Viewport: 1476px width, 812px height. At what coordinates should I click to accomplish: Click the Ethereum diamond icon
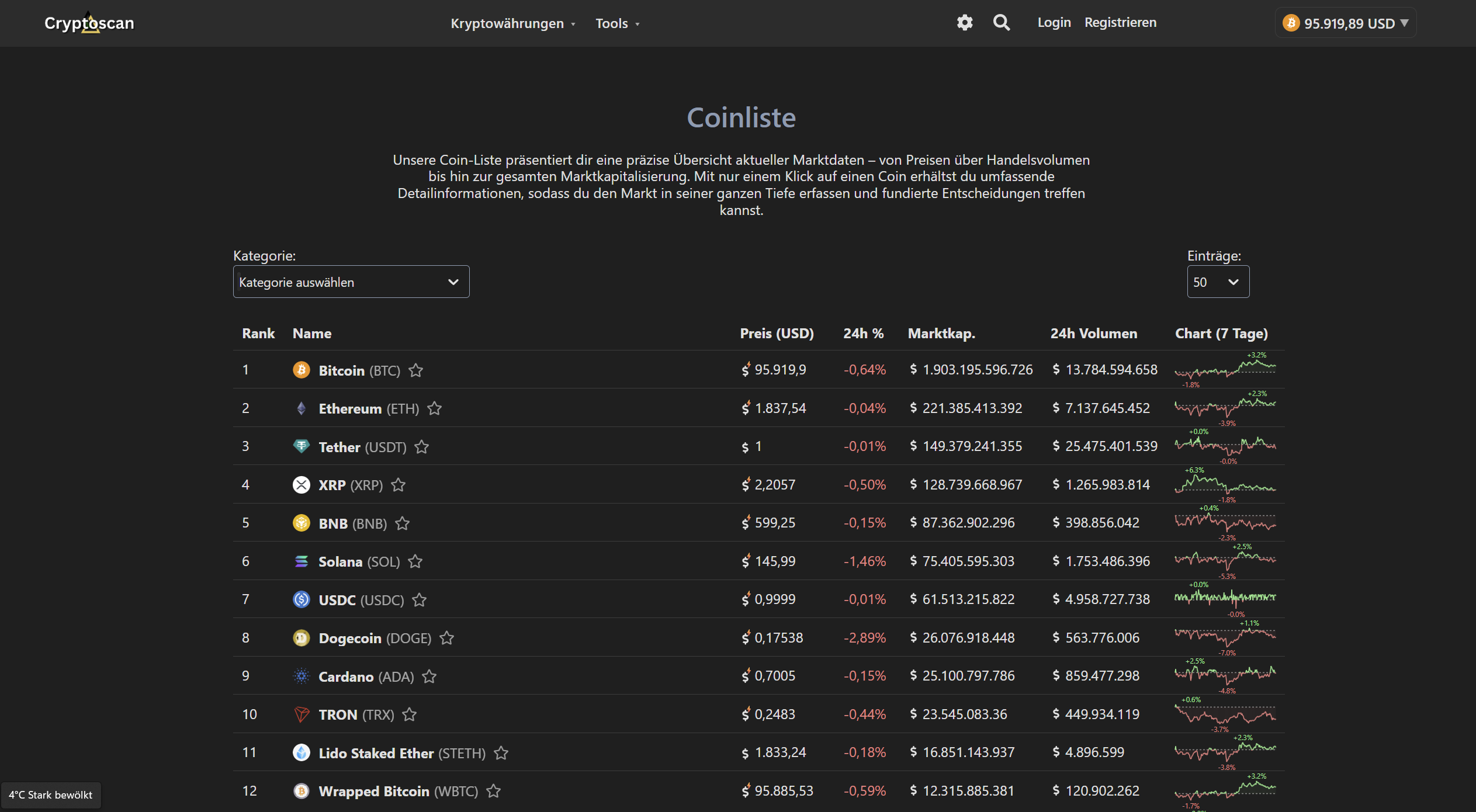tap(302, 408)
